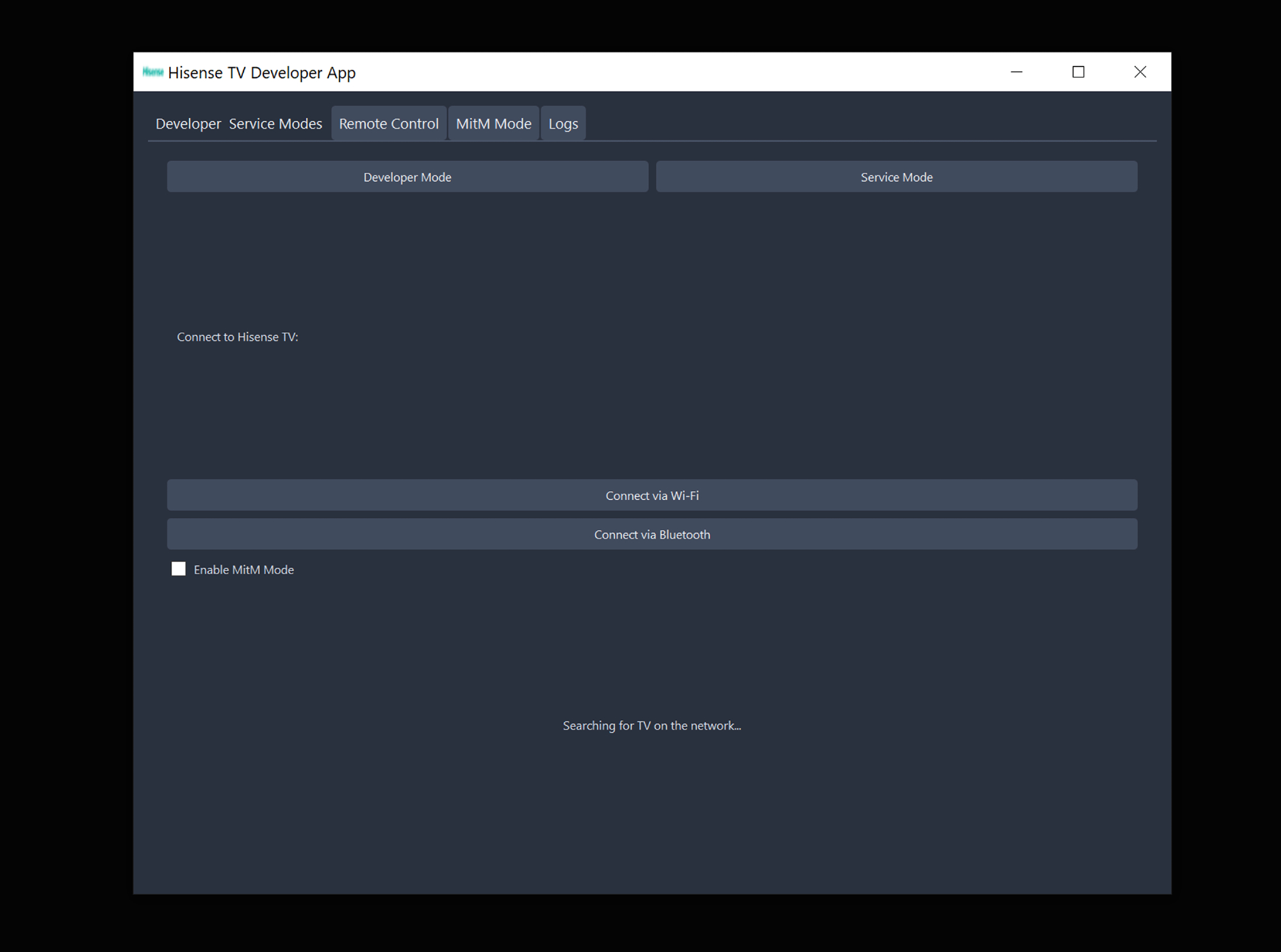Connect to the TV via Bluetooth
The image size is (1281, 952).
[x=652, y=535]
